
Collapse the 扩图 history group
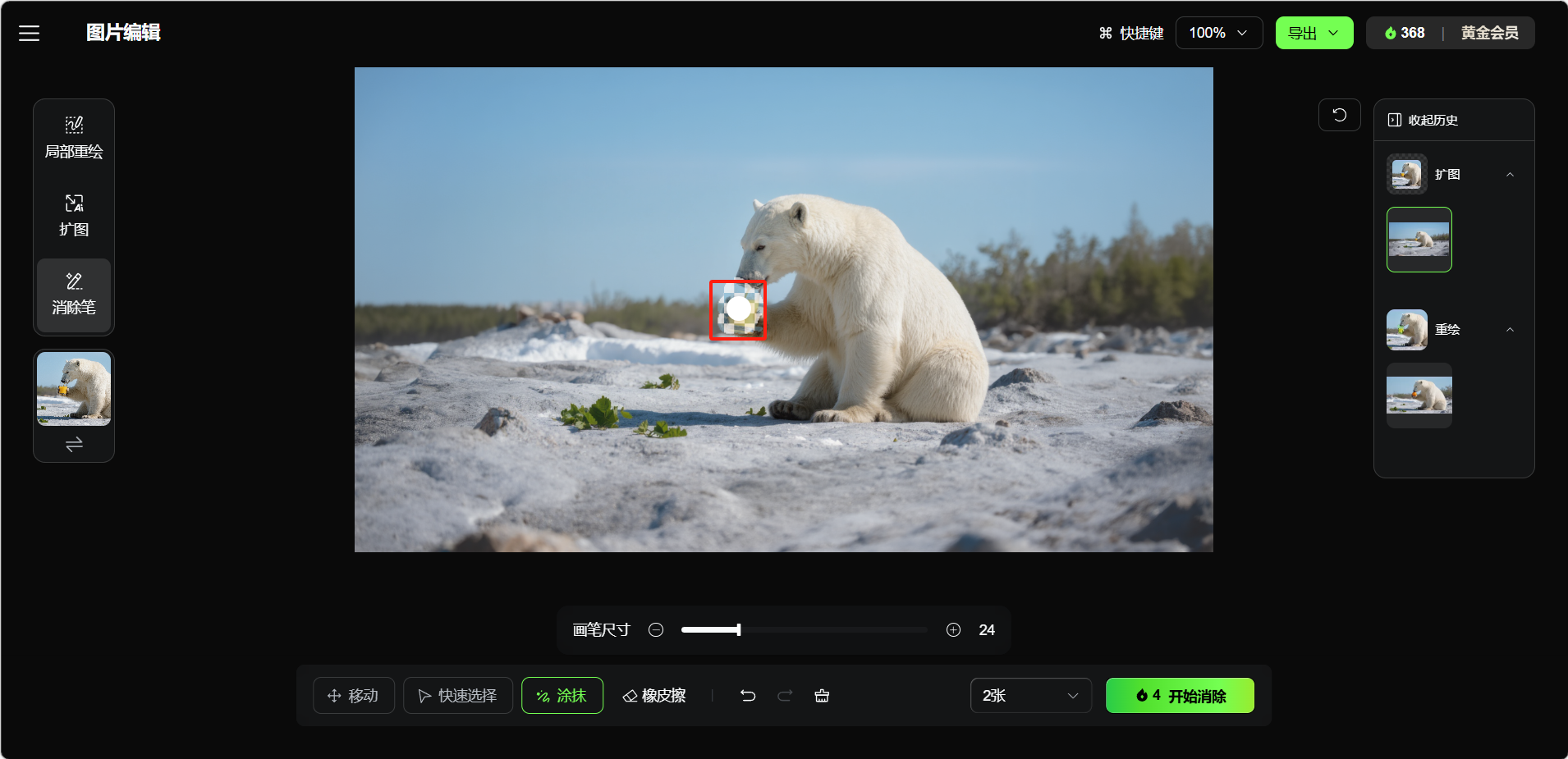tap(1510, 175)
